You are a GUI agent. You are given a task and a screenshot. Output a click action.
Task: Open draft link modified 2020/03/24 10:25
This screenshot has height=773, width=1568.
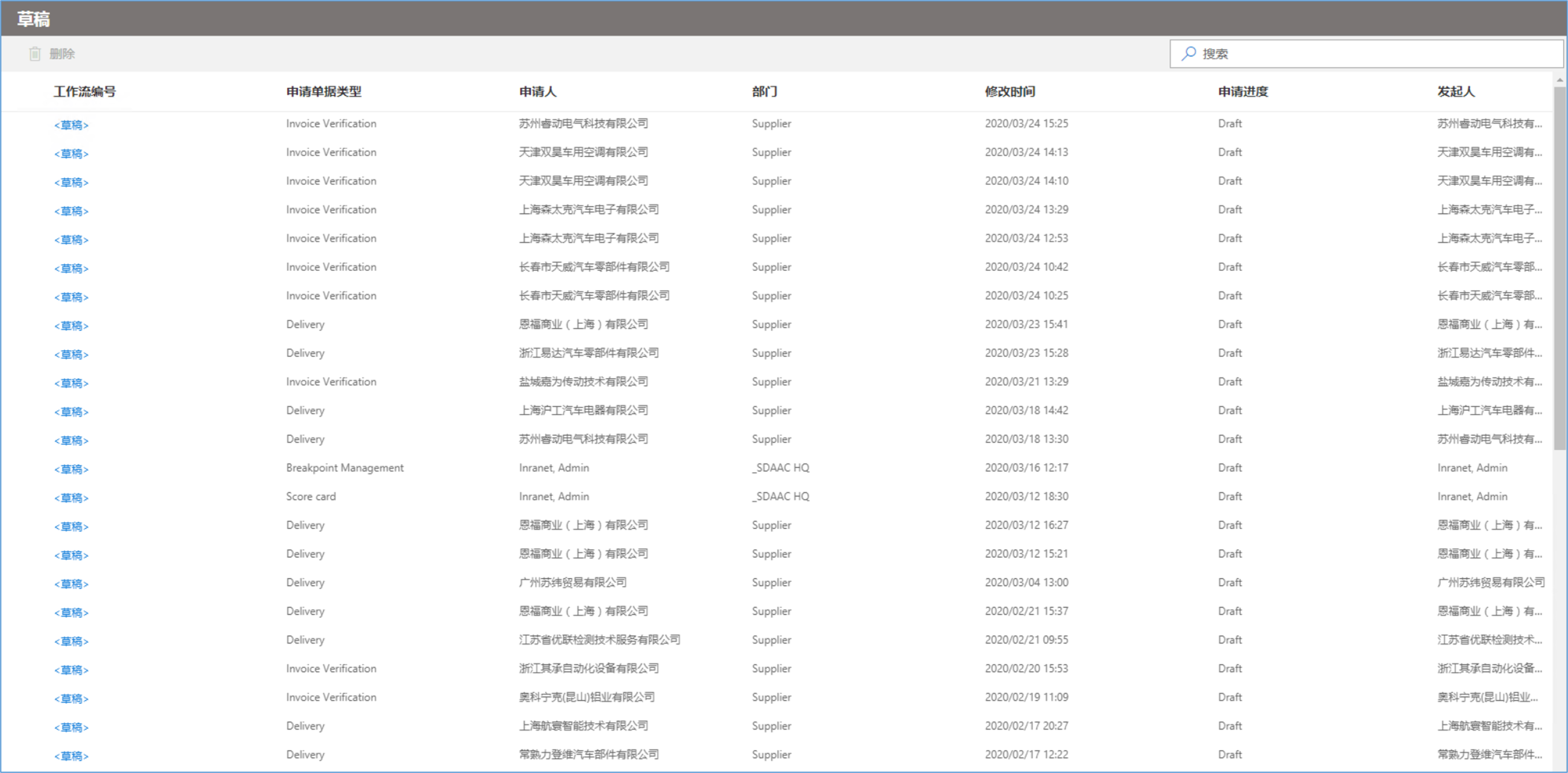(71, 297)
